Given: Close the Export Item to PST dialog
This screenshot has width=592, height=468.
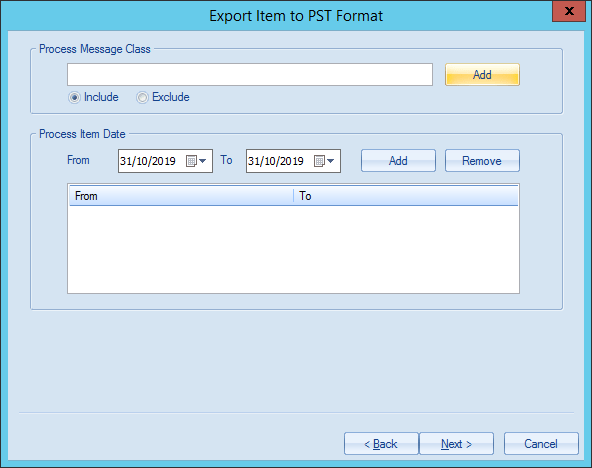Looking at the screenshot, I should [x=569, y=11].
